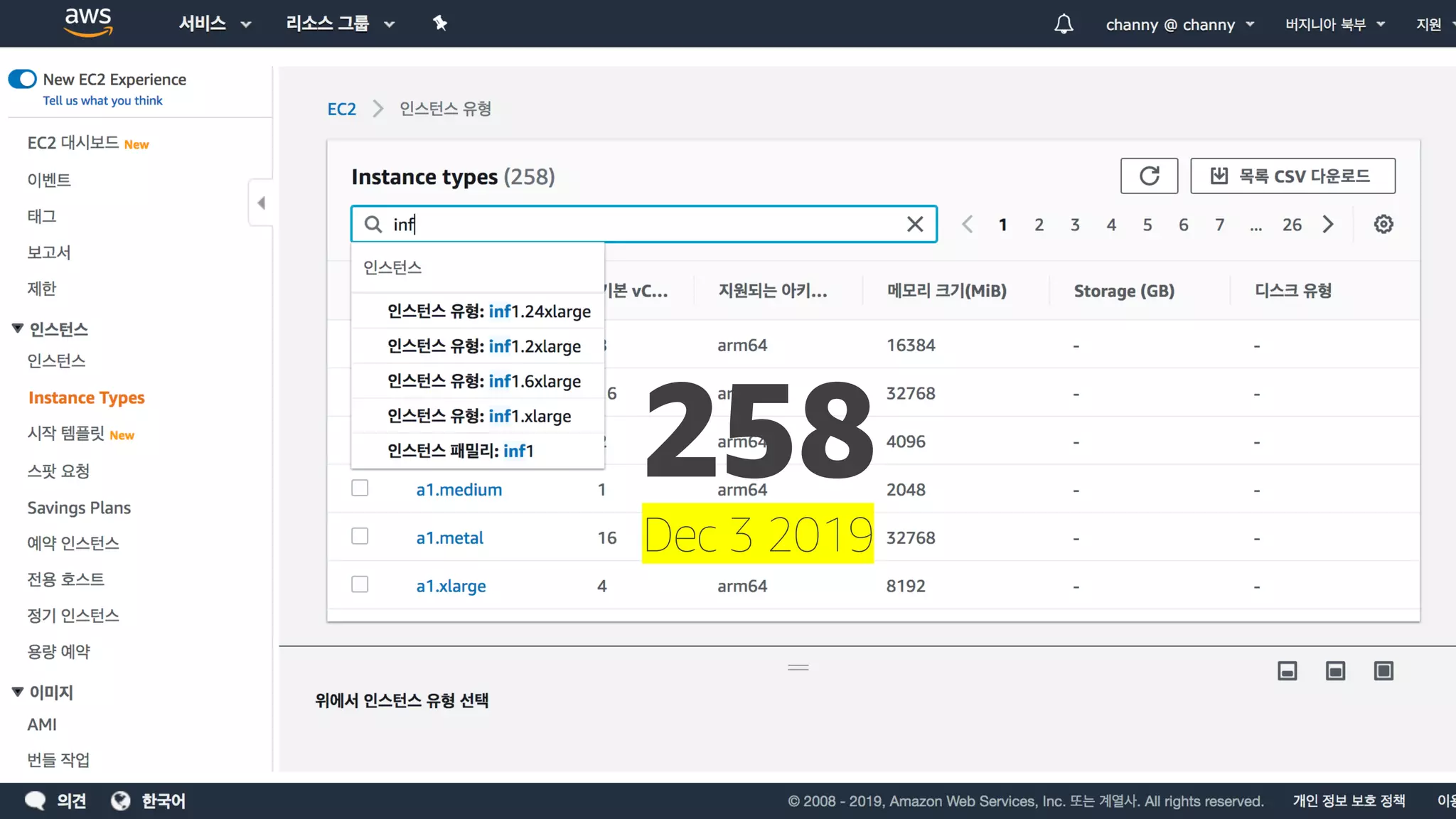
Task: Toggle New EC2 Experience switch
Action: pos(23,79)
